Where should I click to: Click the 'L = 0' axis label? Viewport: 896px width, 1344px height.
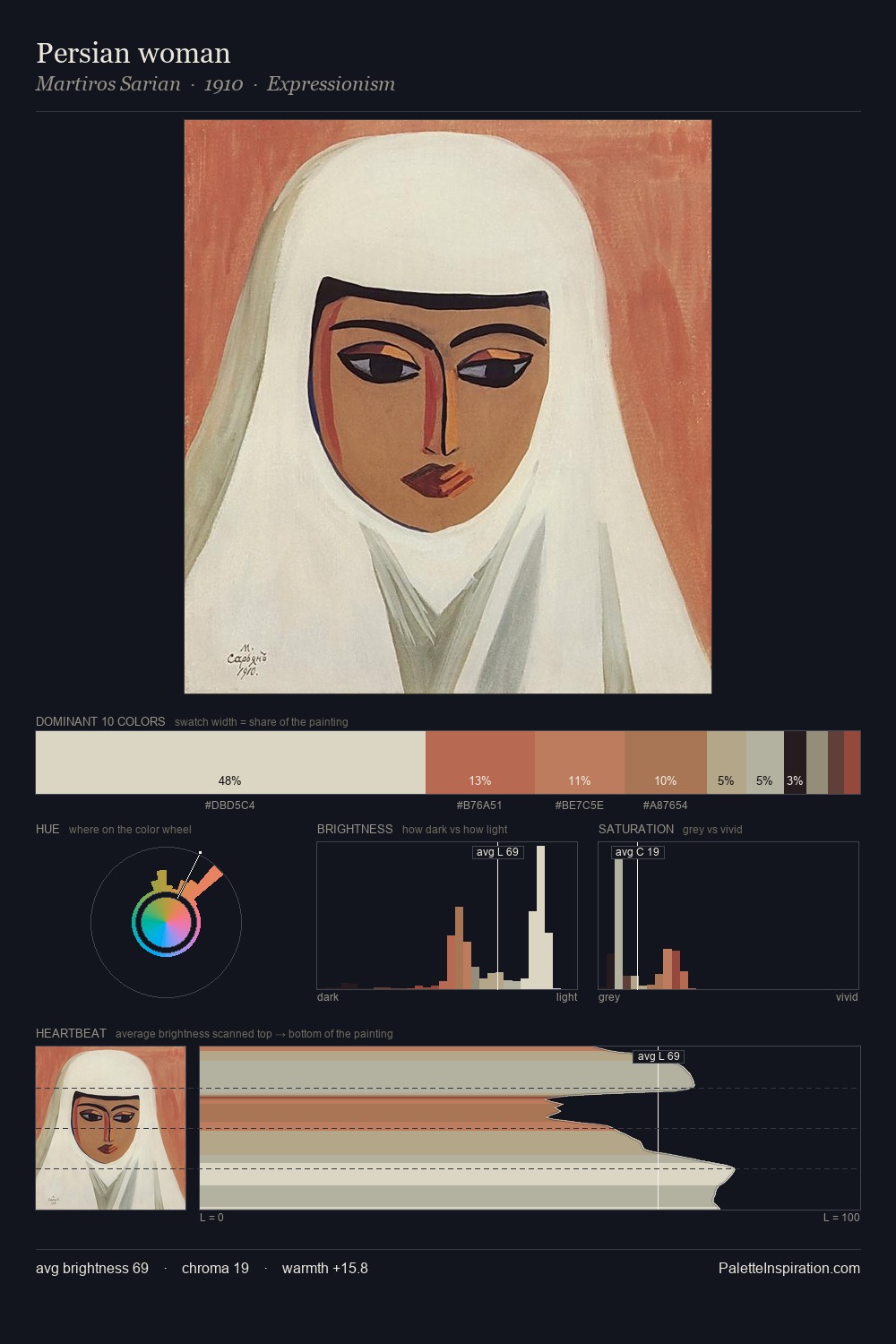(x=211, y=1218)
